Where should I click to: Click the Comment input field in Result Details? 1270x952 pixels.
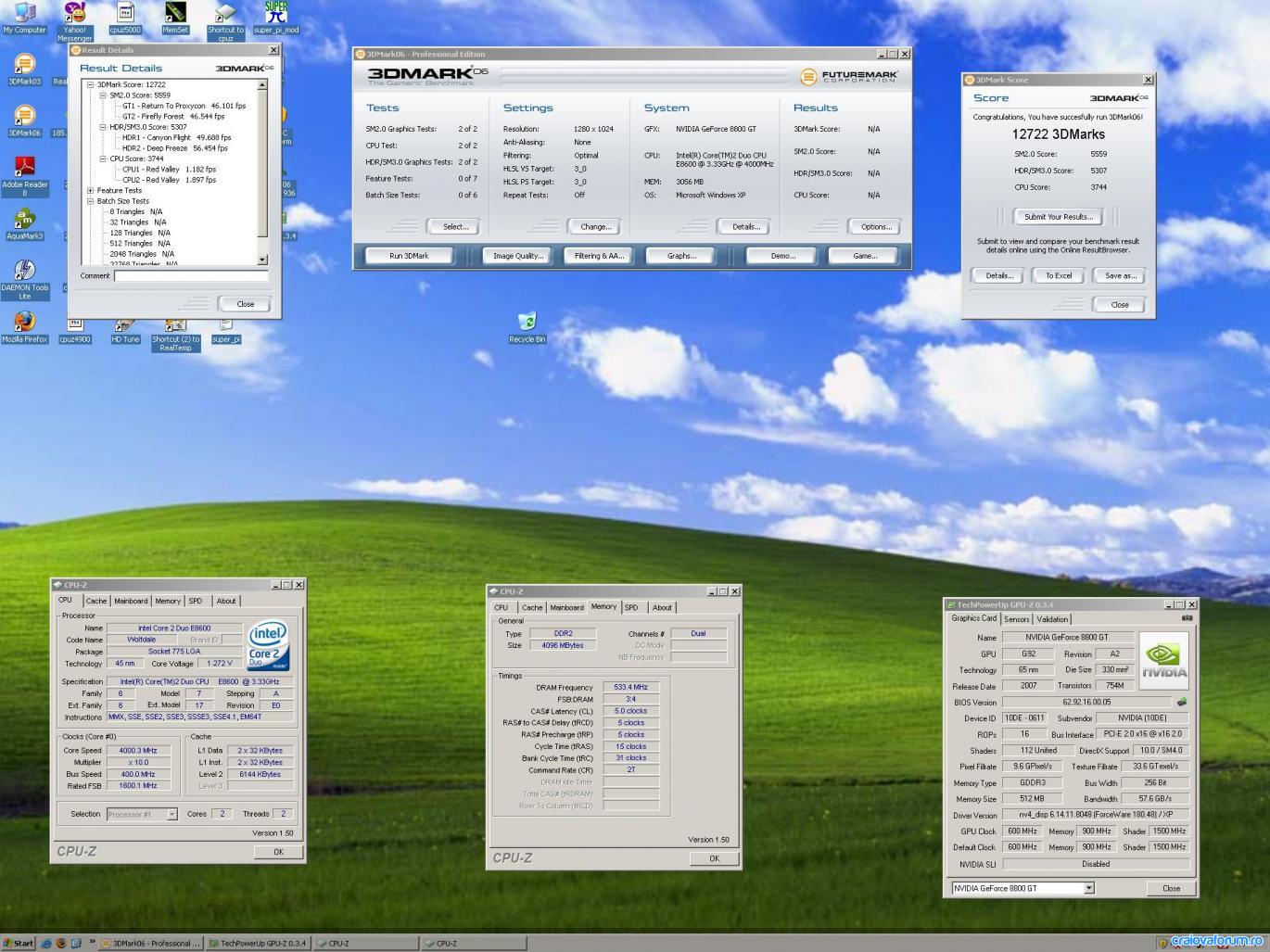[x=191, y=275]
